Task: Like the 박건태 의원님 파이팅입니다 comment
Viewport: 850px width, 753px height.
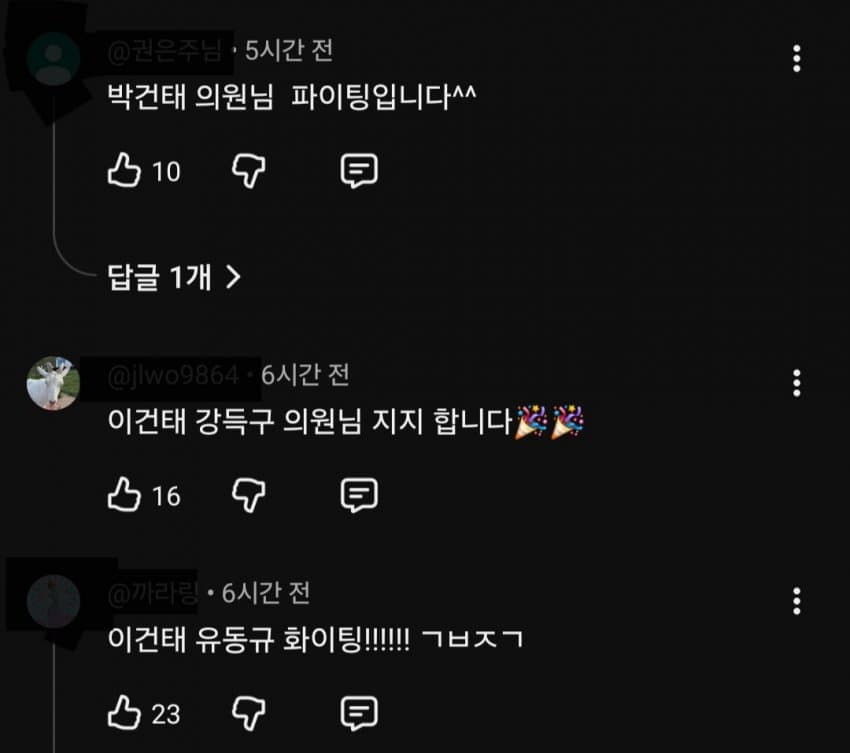Action: [x=124, y=170]
